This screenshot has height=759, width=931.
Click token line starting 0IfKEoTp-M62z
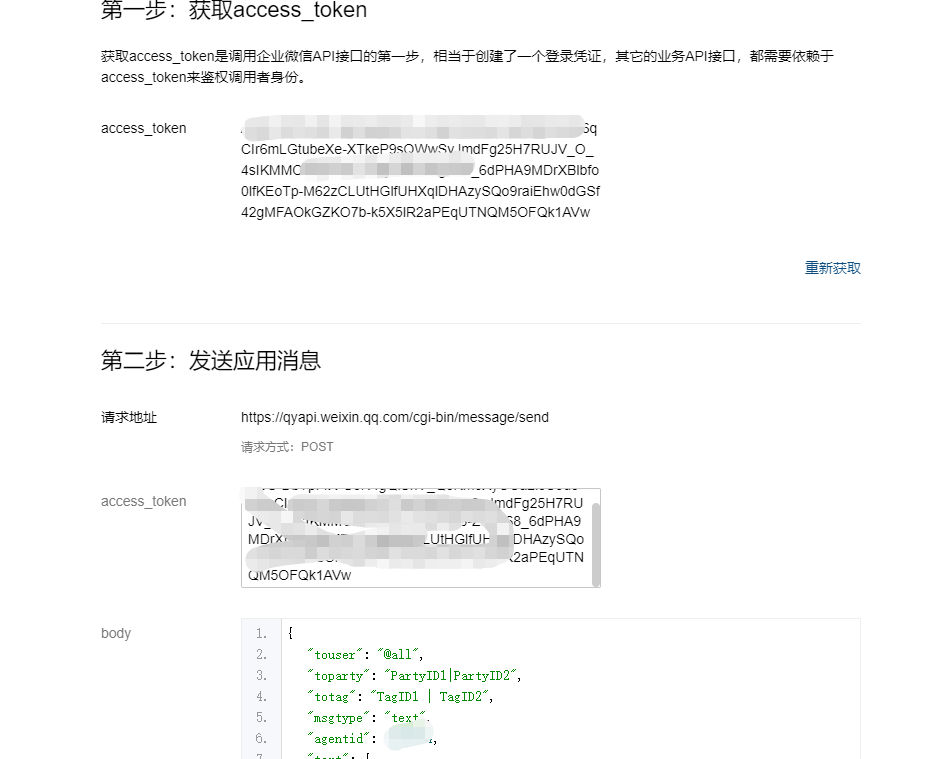tap(420, 191)
